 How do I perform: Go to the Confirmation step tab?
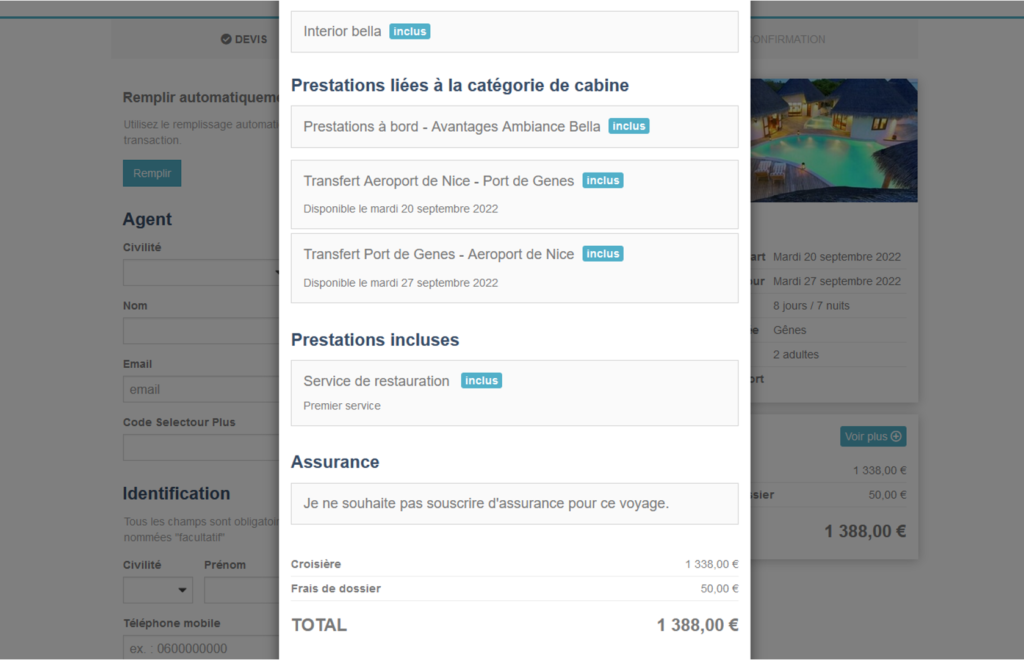788,39
